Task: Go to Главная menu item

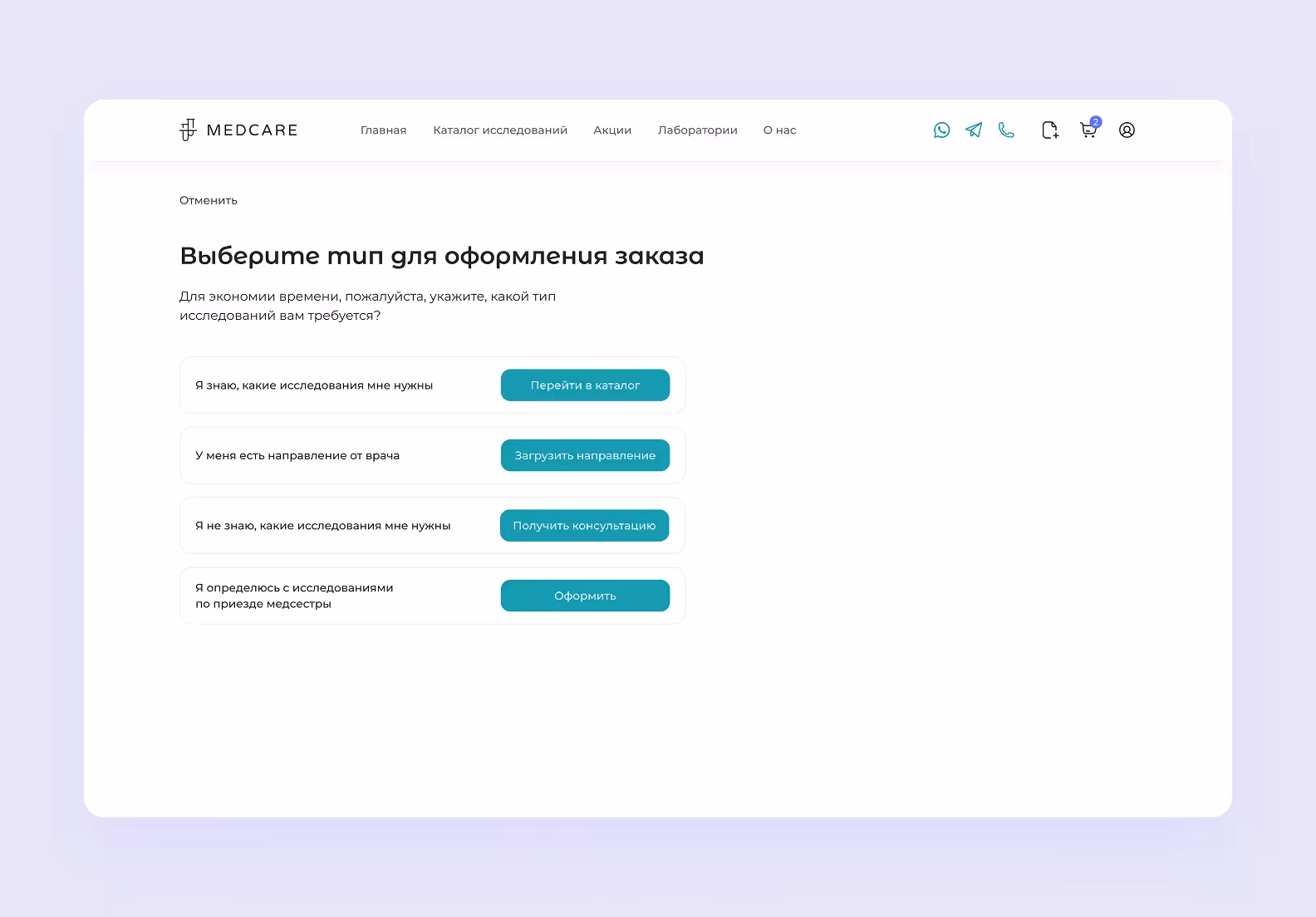Action: [x=383, y=130]
